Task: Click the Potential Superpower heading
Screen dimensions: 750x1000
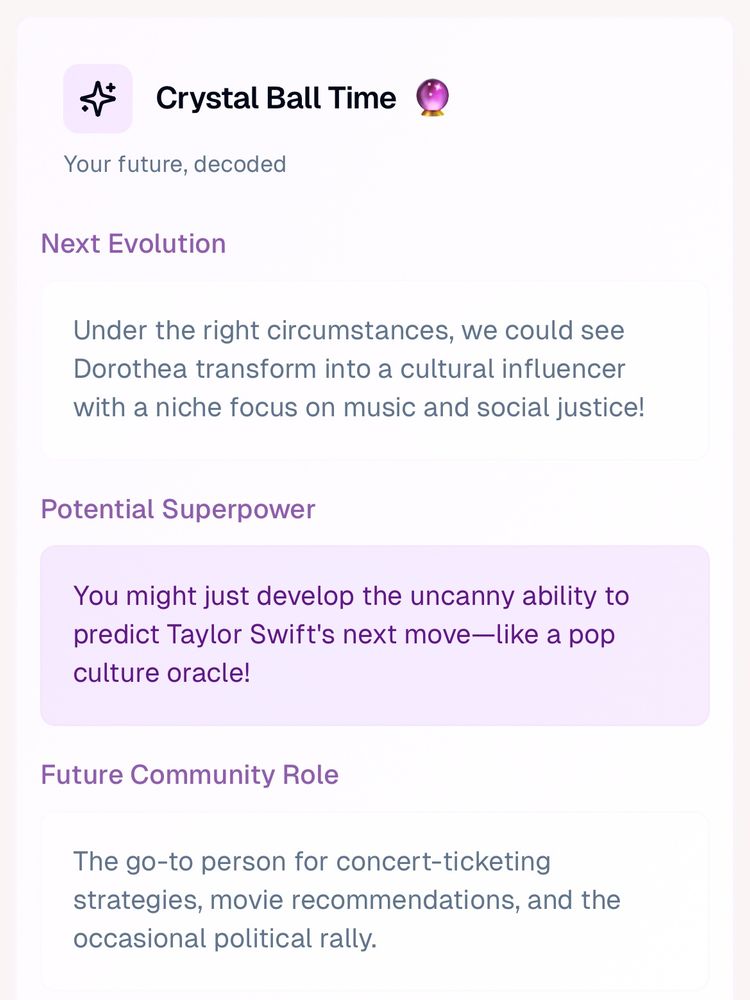Action: click(x=178, y=509)
